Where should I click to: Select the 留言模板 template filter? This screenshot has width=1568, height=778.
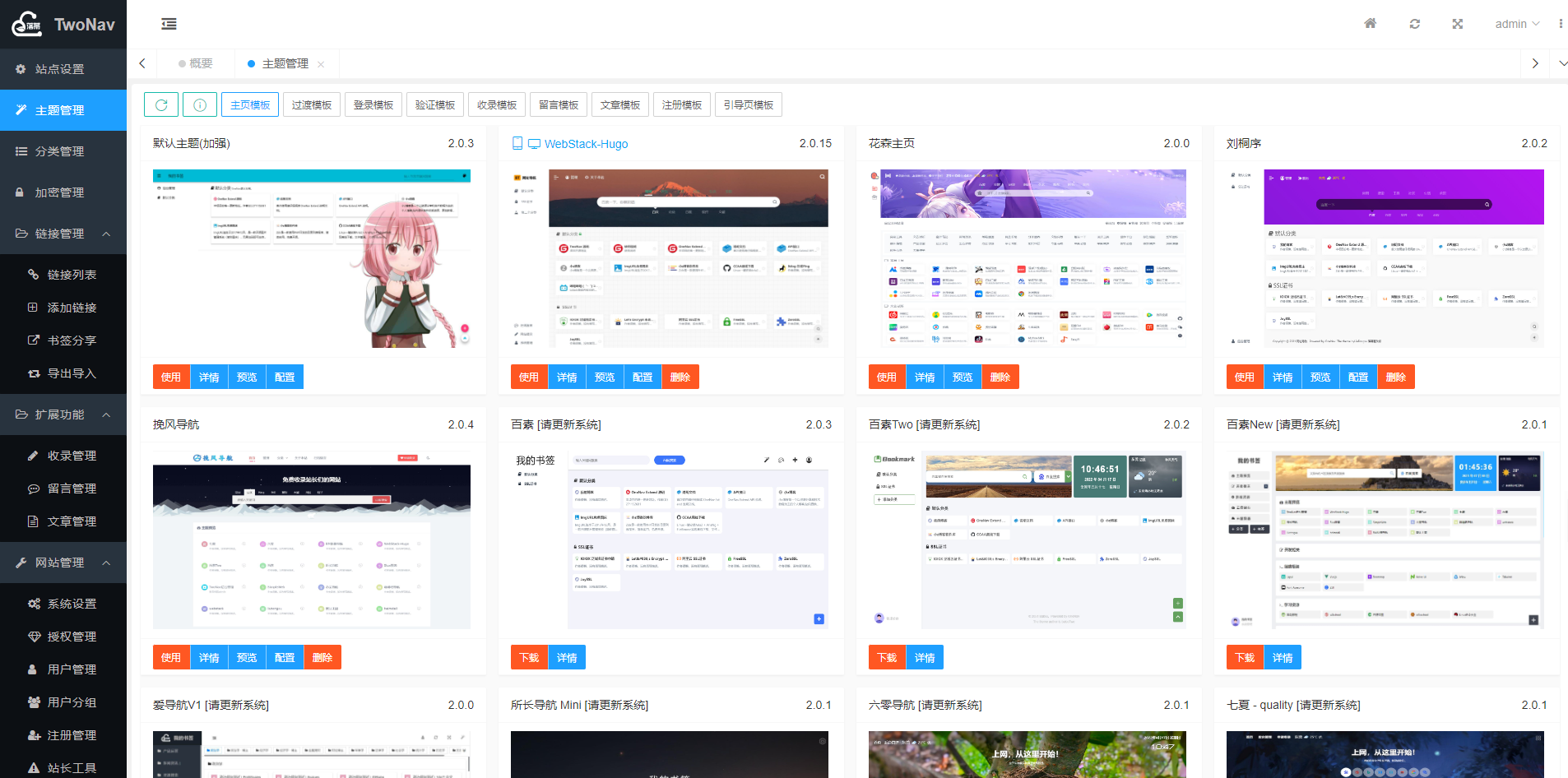[559, 104]
